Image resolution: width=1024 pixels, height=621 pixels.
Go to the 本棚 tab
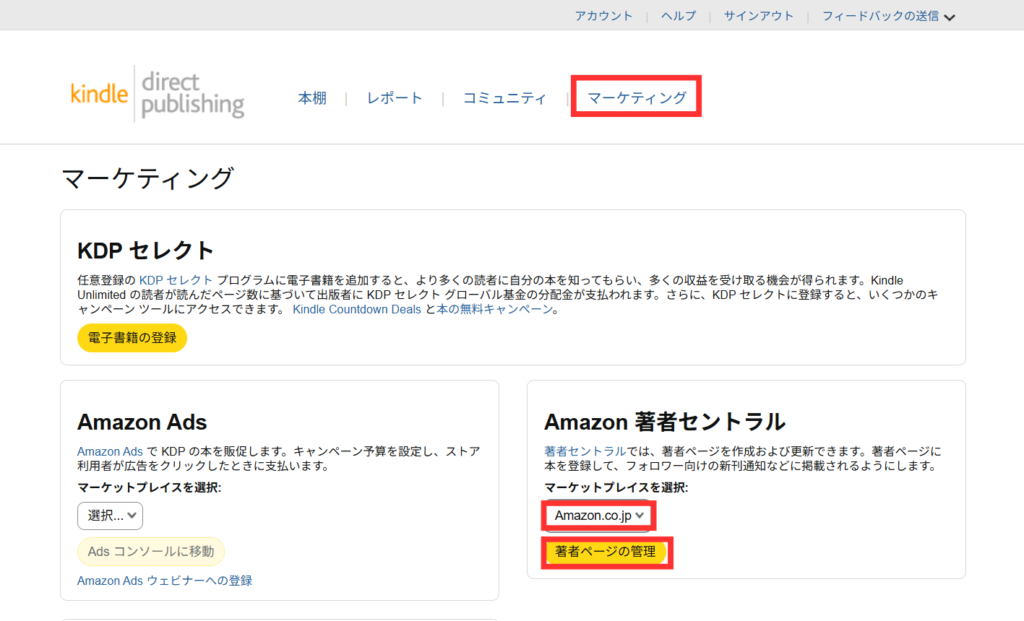coord(312,98)
